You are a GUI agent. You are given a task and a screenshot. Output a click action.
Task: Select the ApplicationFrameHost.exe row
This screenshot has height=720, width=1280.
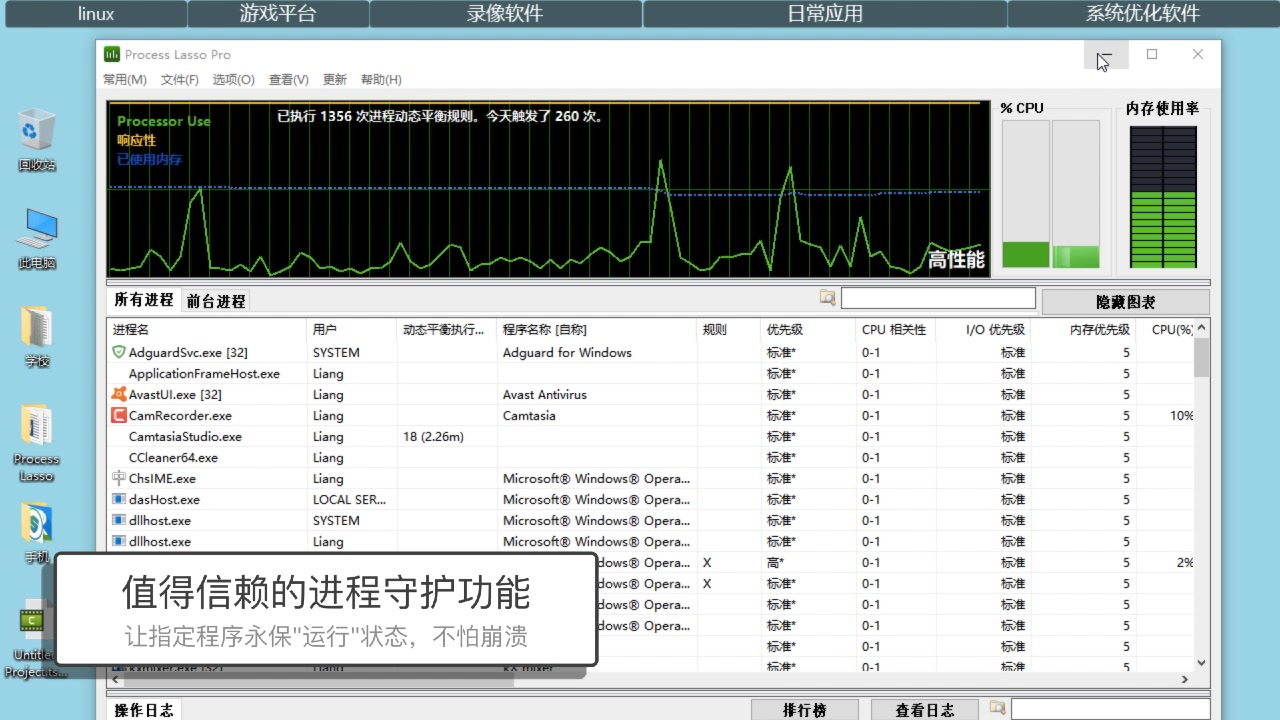click(x=650, y=373)
